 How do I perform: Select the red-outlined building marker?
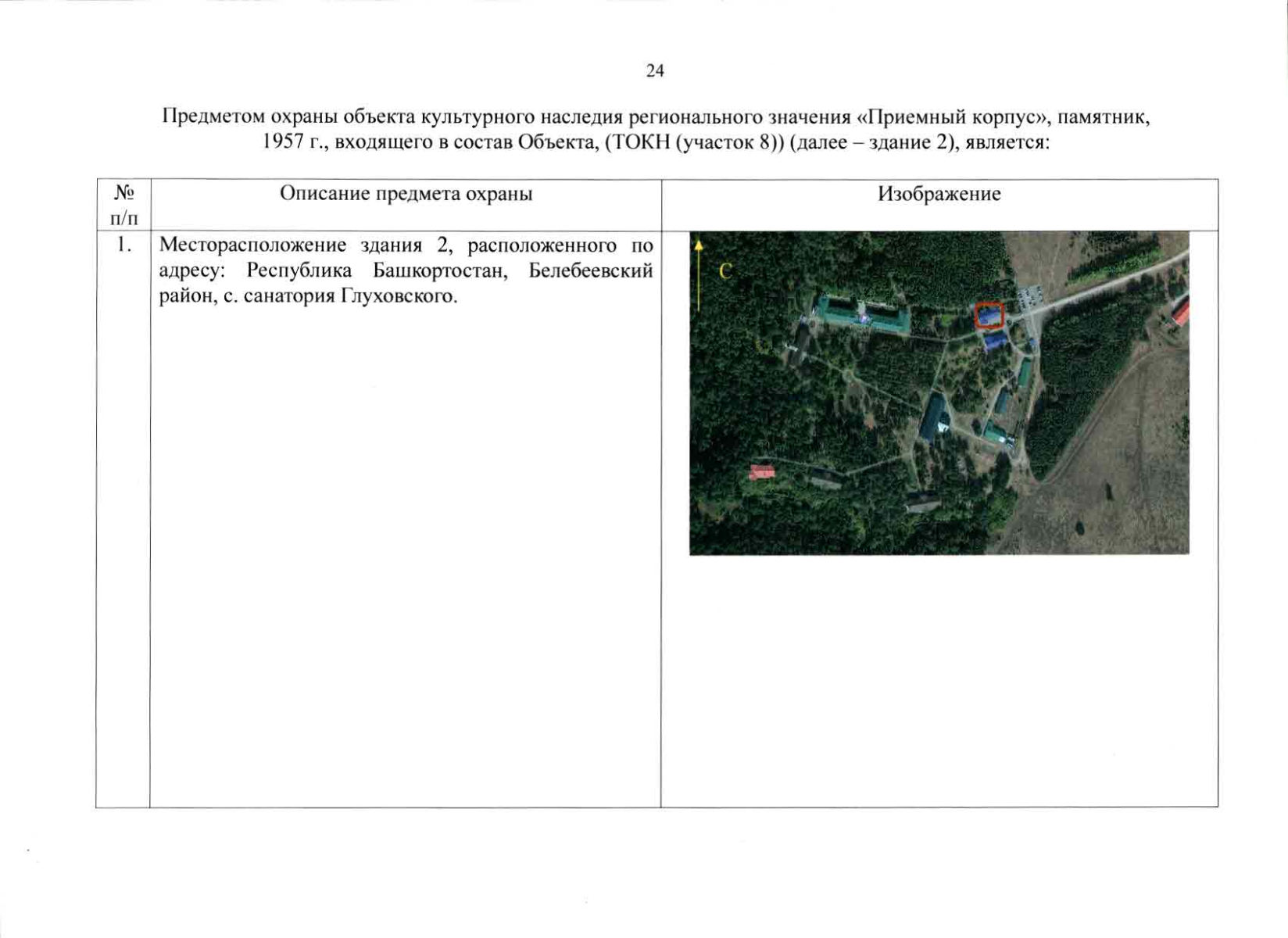click(x=989, y=315)
